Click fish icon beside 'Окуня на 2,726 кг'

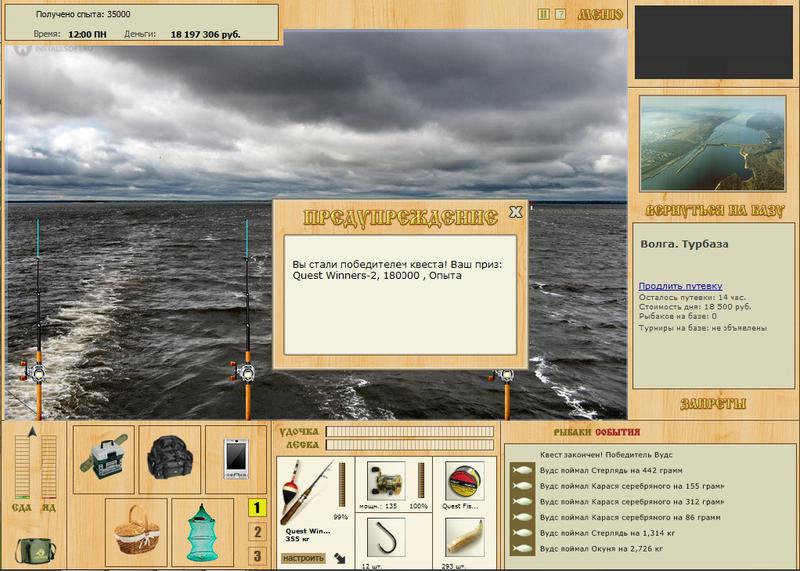(x=522, y=549)
